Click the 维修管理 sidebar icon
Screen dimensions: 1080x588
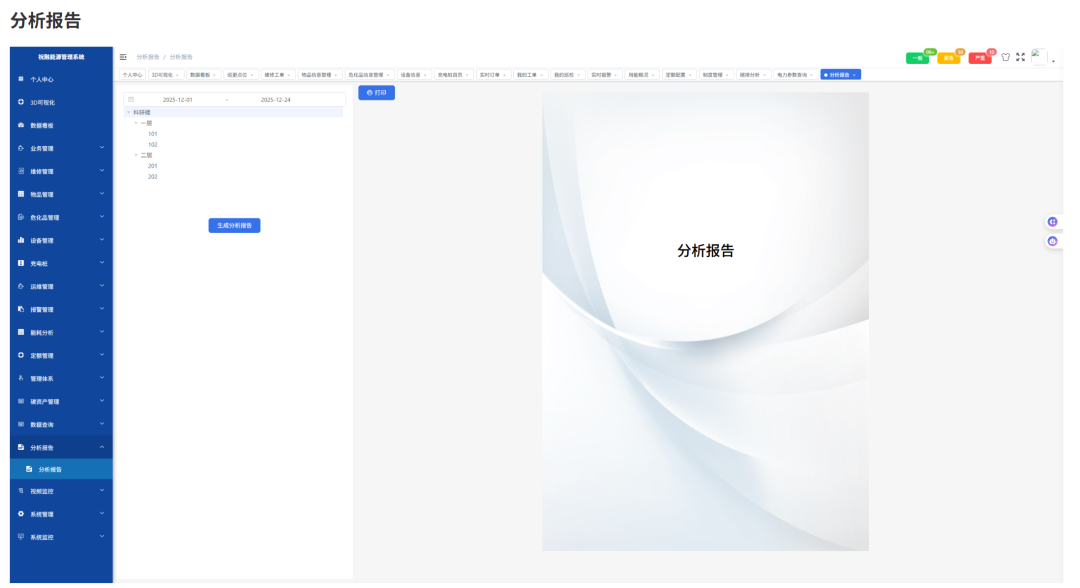click(x=21, y=171)
